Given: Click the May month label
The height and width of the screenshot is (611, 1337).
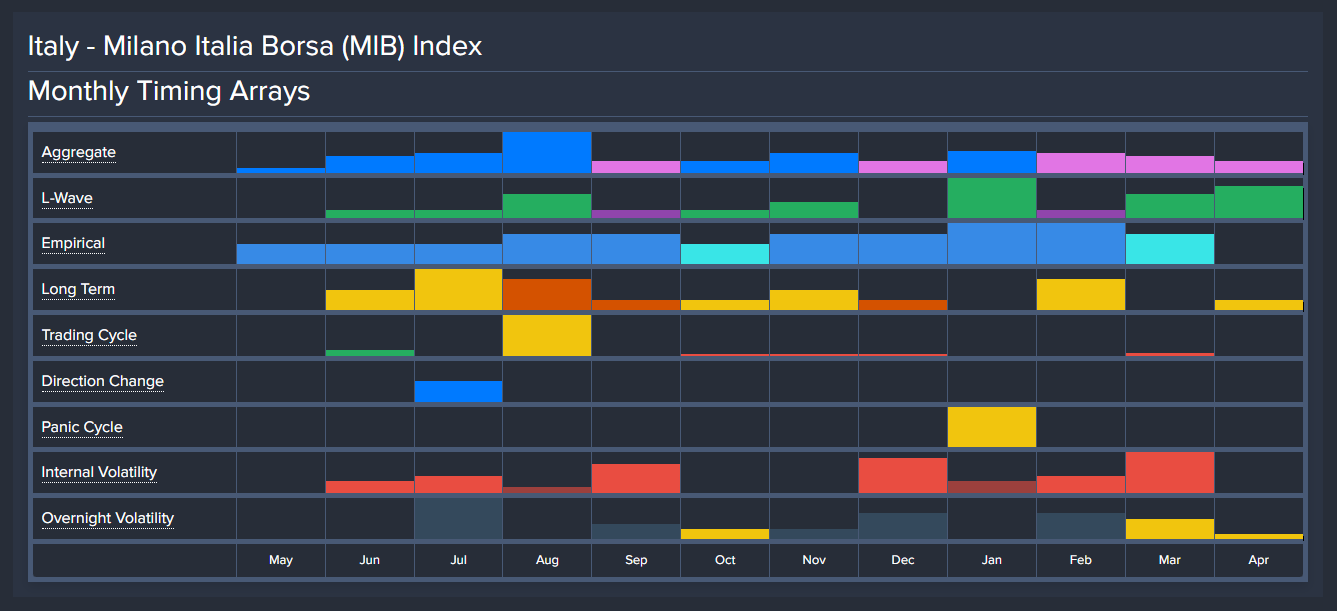Looking at the screenshot, I should click(281, 560).
